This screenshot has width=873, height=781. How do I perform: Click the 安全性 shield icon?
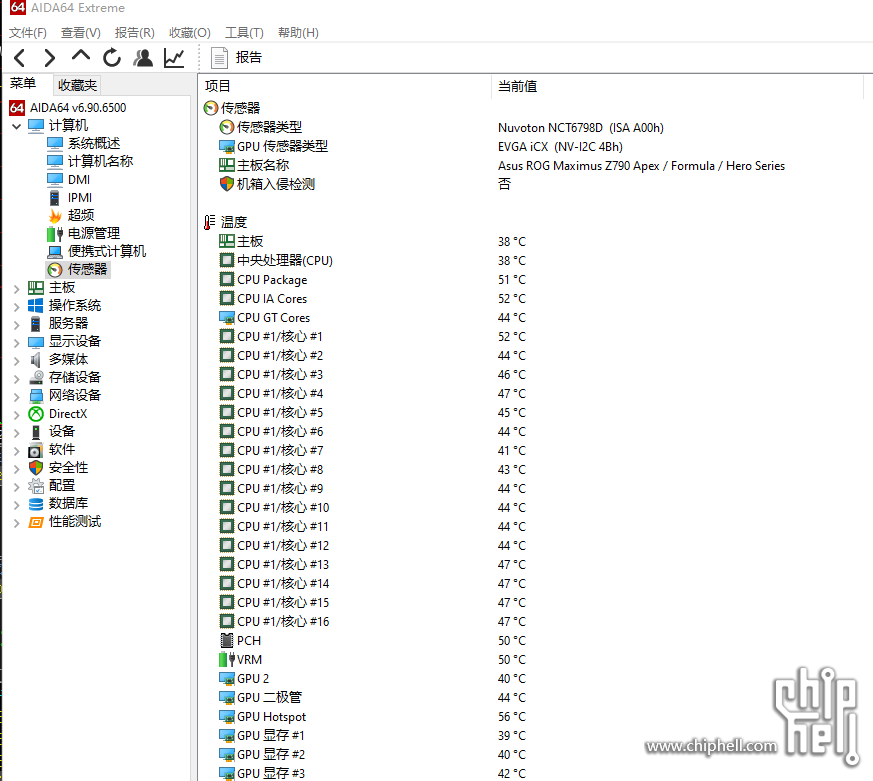[36, 468]
